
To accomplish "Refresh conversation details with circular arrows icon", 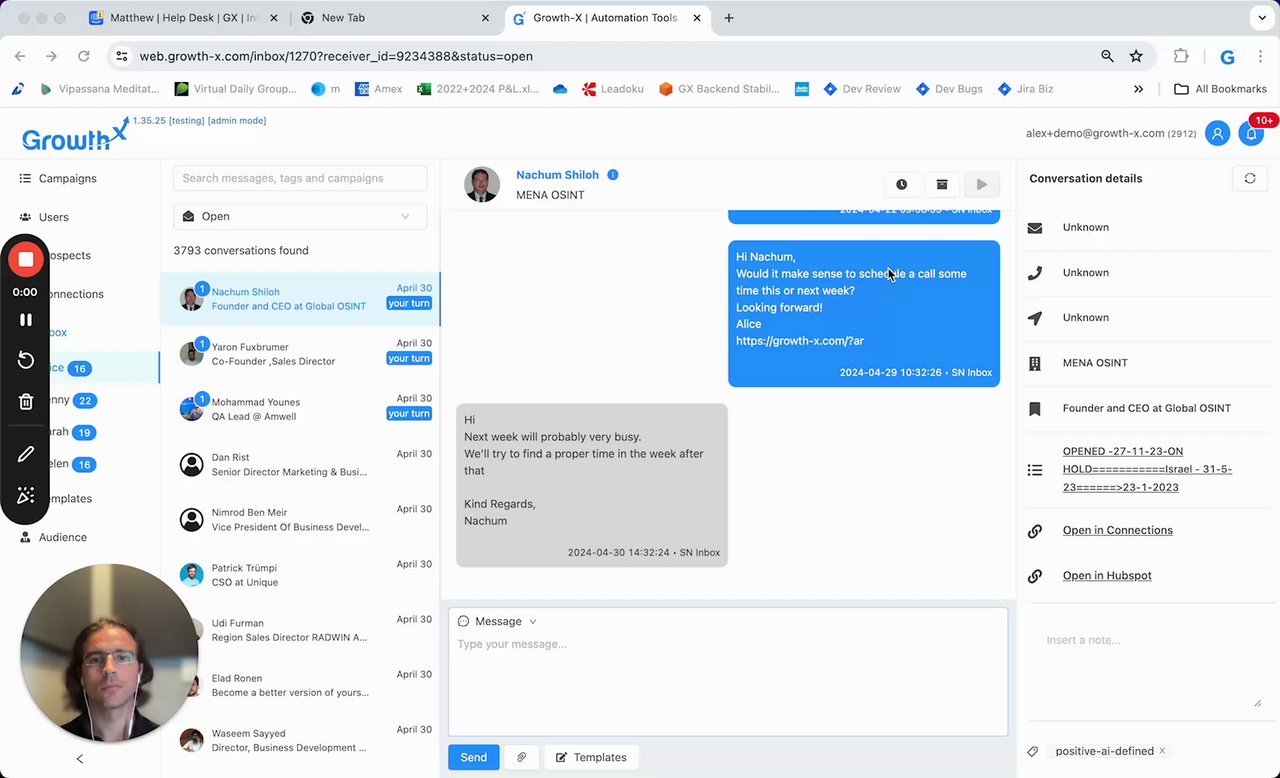I will click(1249, 178).
